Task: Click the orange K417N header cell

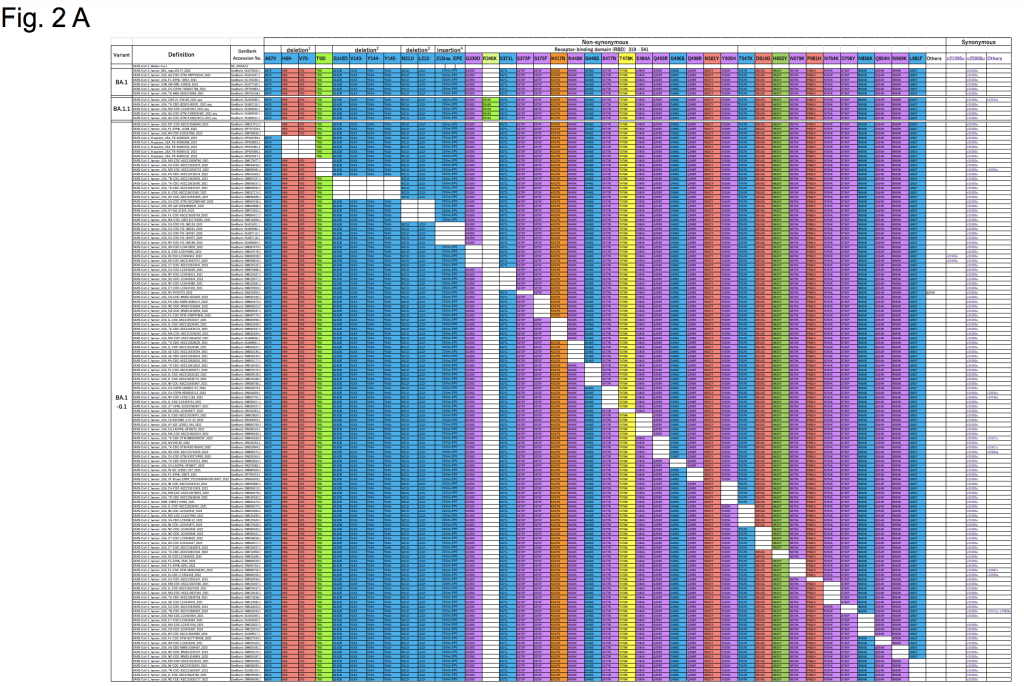Action: [x=559, y=59]
